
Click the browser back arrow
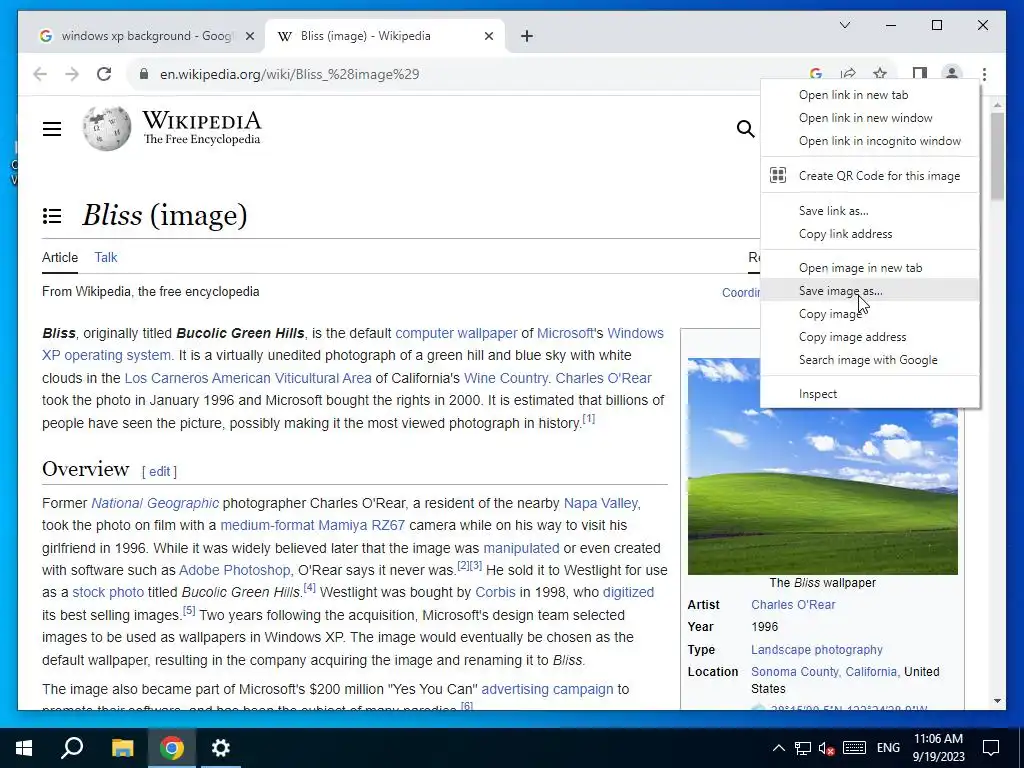pyautogui.click(x=40, y=74)
